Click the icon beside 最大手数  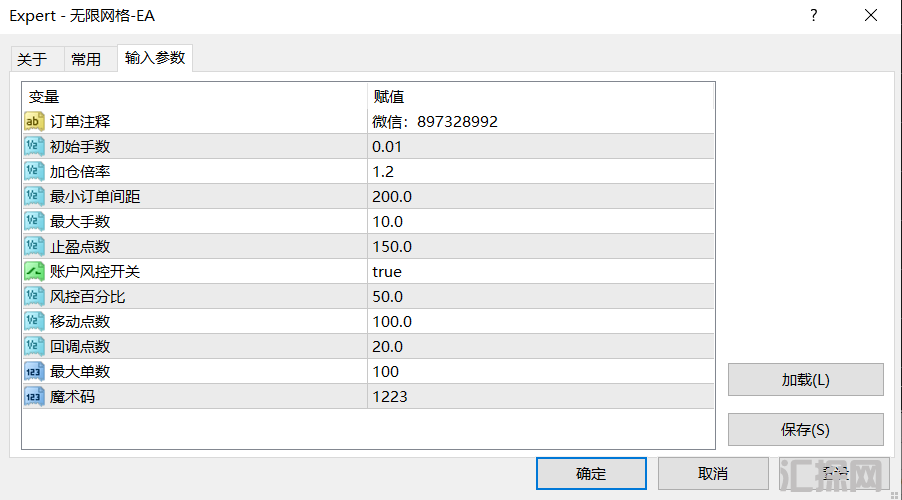34,222
